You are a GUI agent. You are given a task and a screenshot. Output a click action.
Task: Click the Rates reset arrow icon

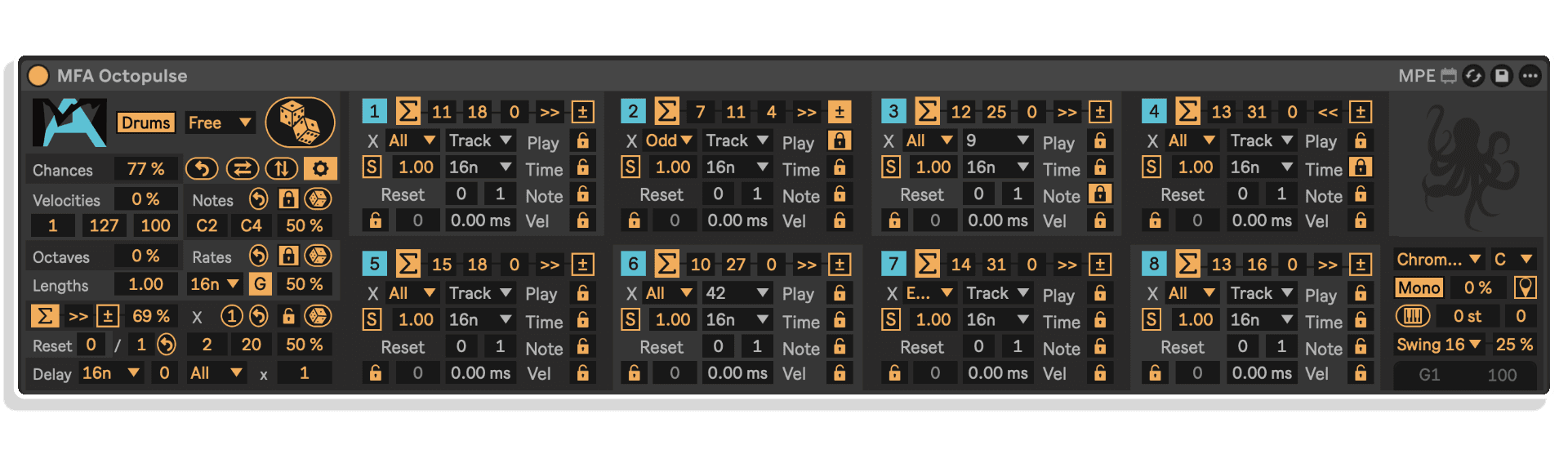[258, 256]
